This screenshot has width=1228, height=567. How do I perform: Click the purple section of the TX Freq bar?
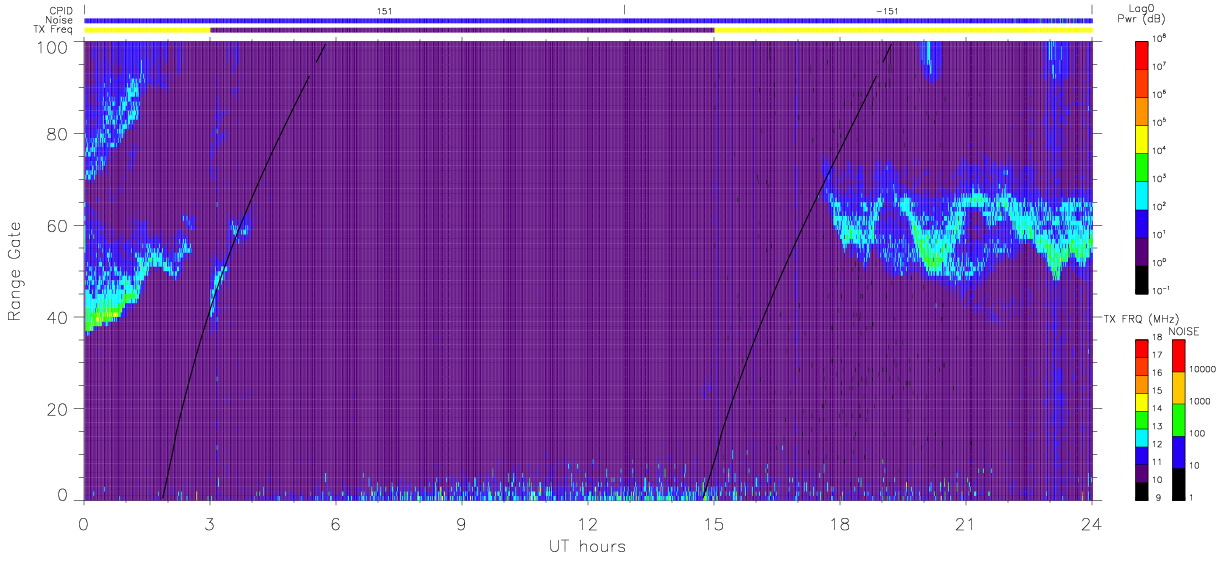coord(462,30)
